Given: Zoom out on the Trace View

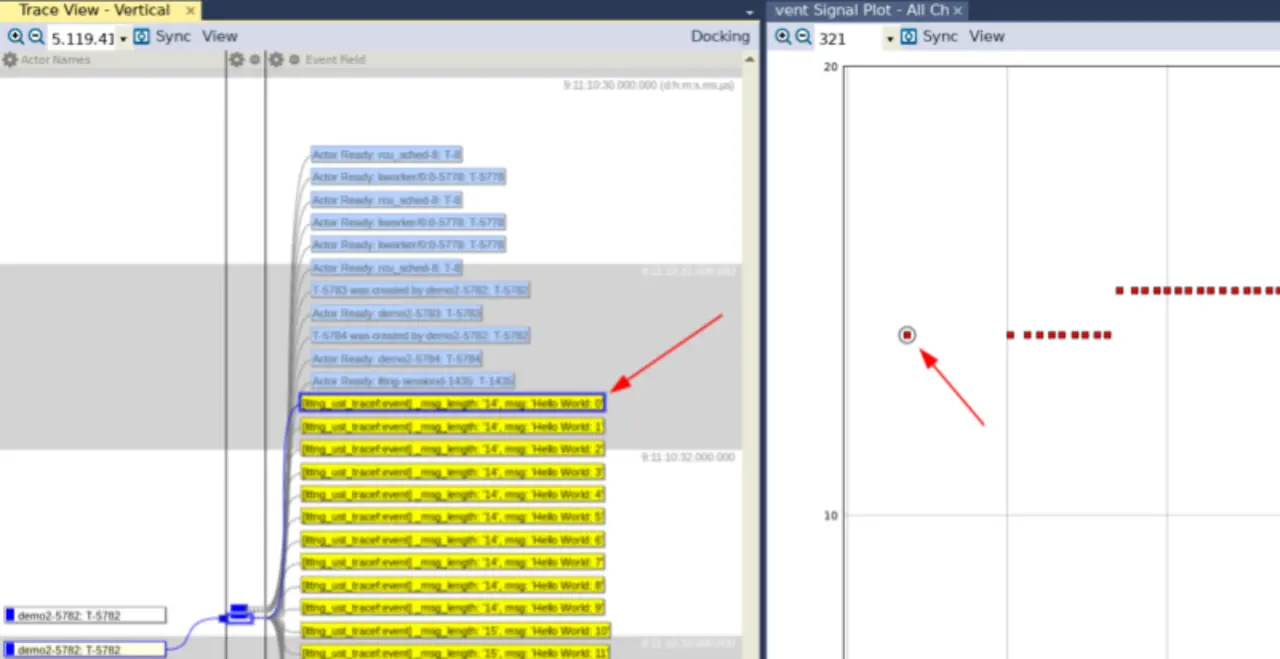Looking at the screenshot, I should [x=35, y=37].
